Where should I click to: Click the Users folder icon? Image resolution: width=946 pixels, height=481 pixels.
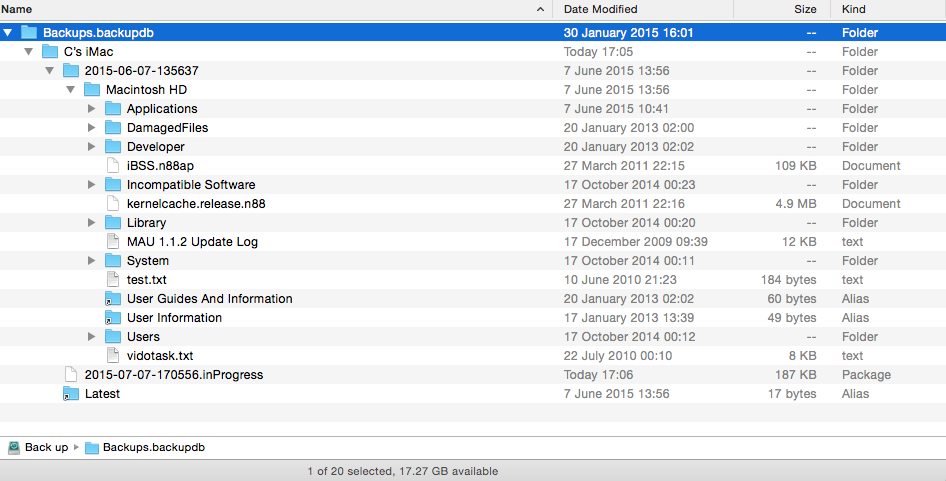pyautogui.click(x=113, y=337)
